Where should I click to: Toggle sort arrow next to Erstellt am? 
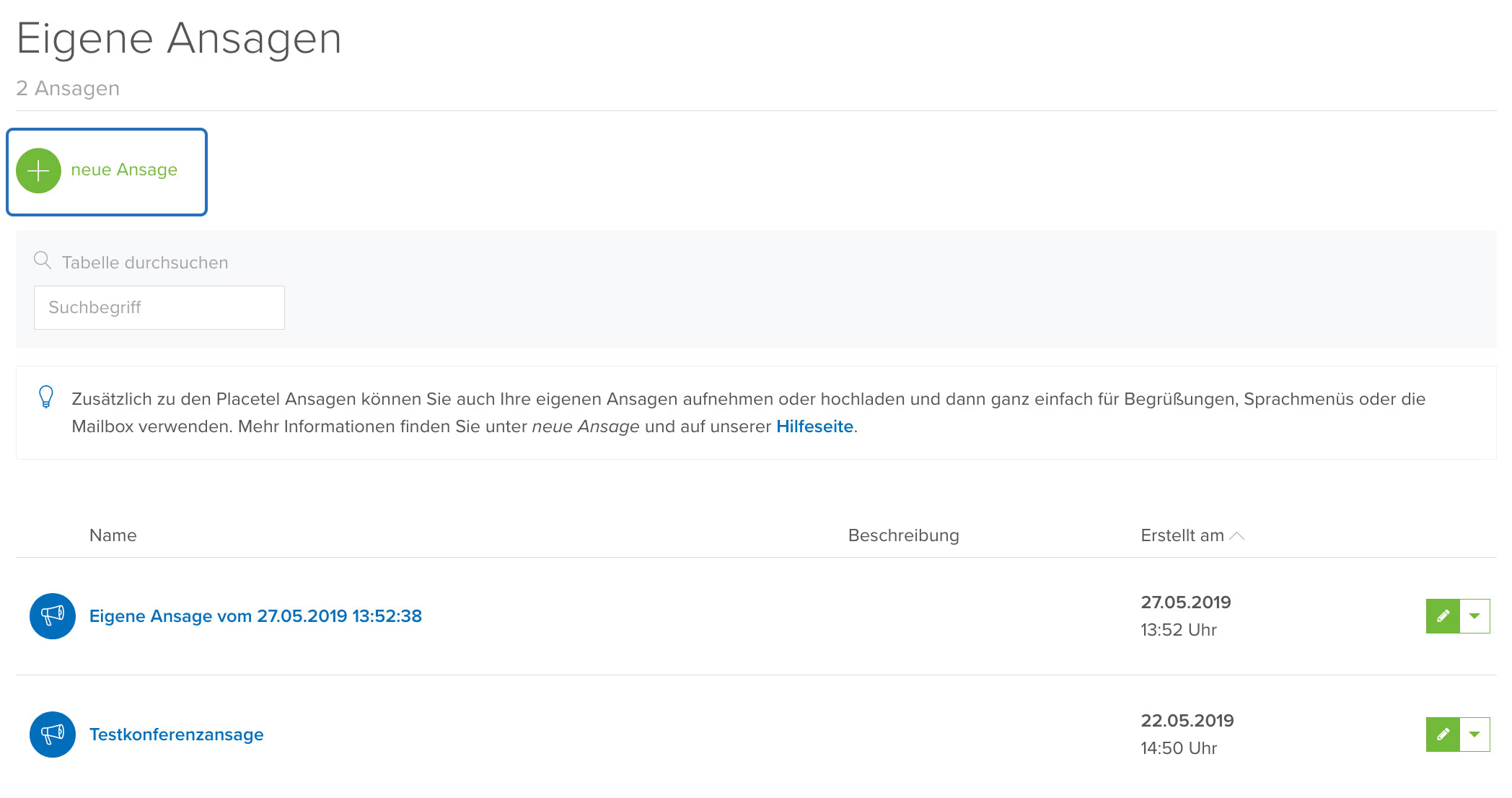1237,536
